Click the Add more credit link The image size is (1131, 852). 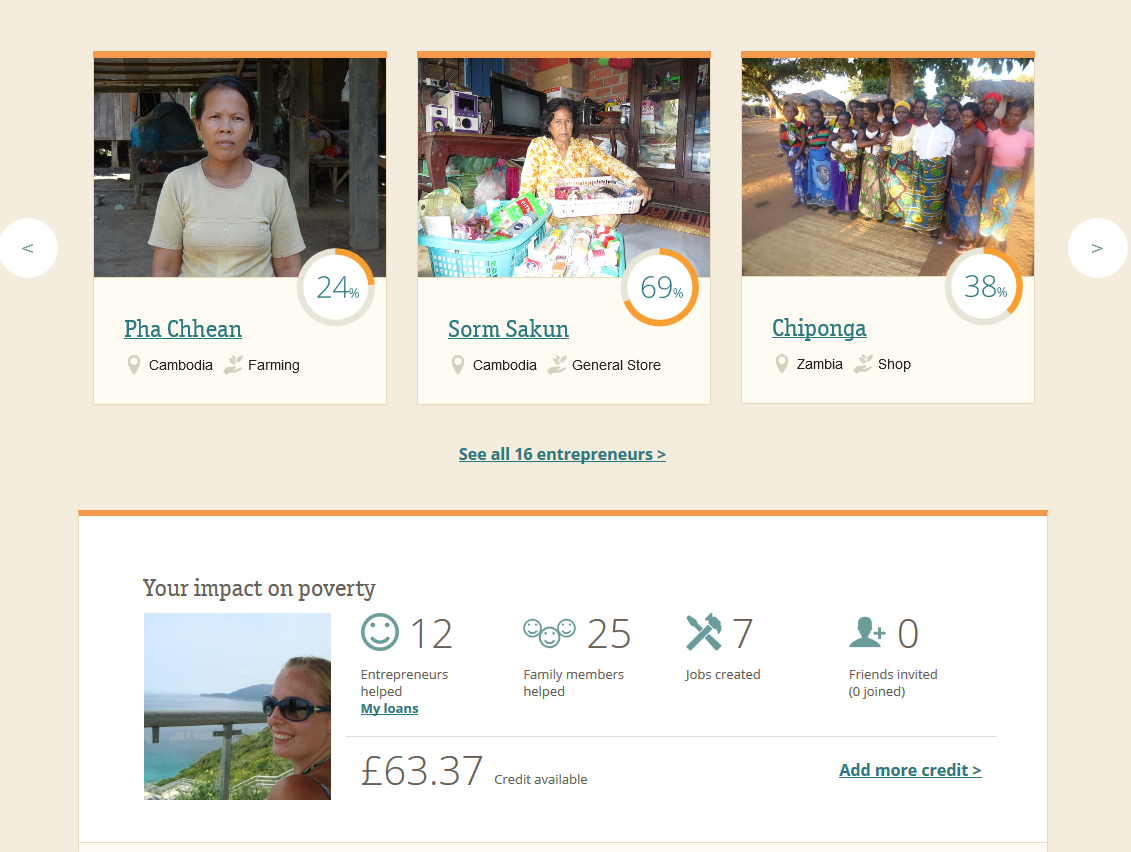910,770
